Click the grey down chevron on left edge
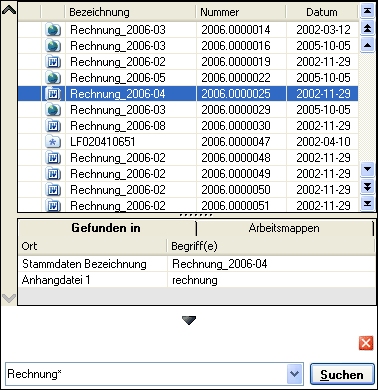The height and width of the screenshot is (390, 378). tap(9, 297)
